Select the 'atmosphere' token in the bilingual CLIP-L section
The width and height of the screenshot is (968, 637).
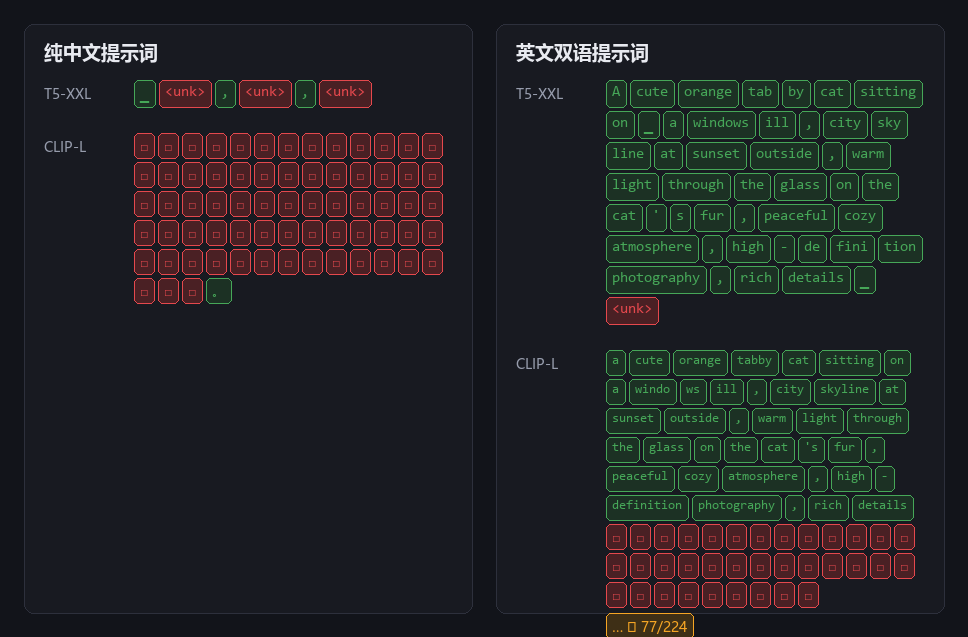(x=763, y=478)
